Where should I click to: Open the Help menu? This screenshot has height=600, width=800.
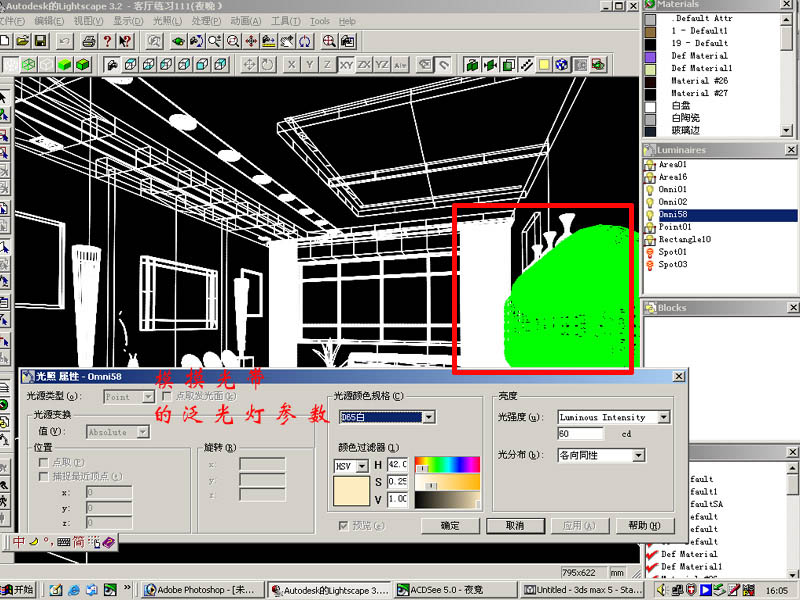click(347, 21)
